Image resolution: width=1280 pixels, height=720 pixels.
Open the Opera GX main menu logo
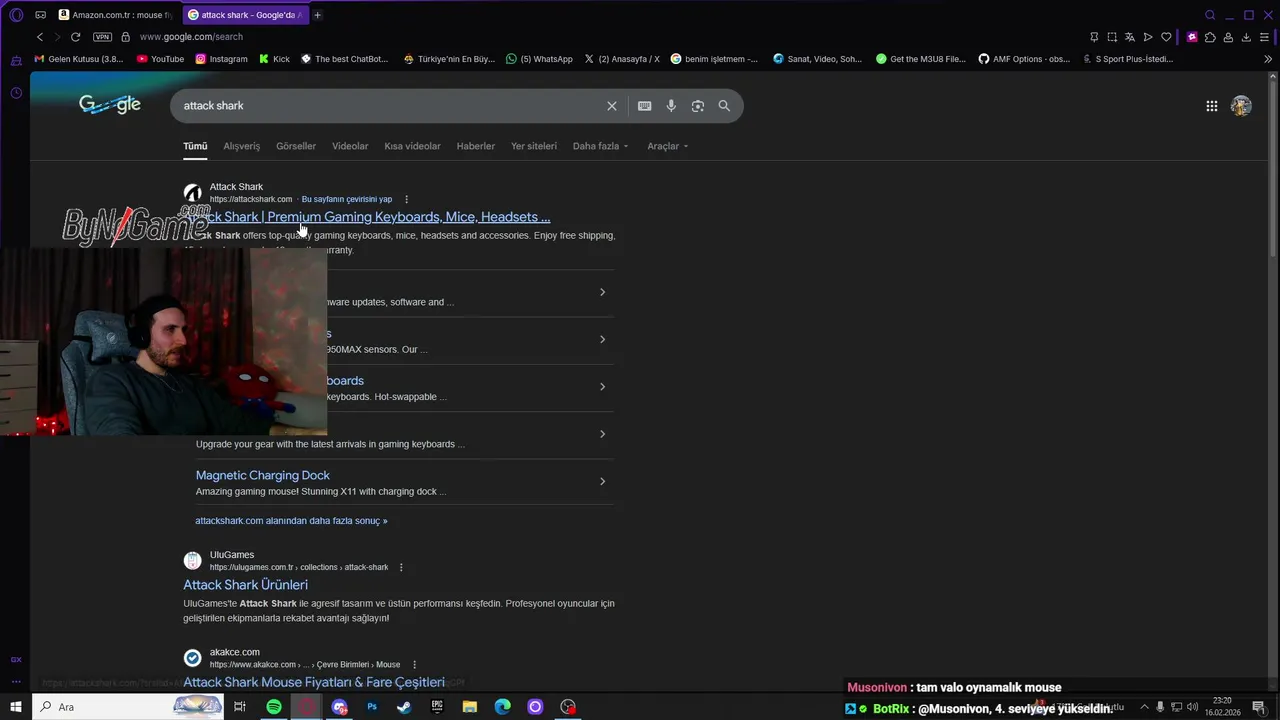16,15
